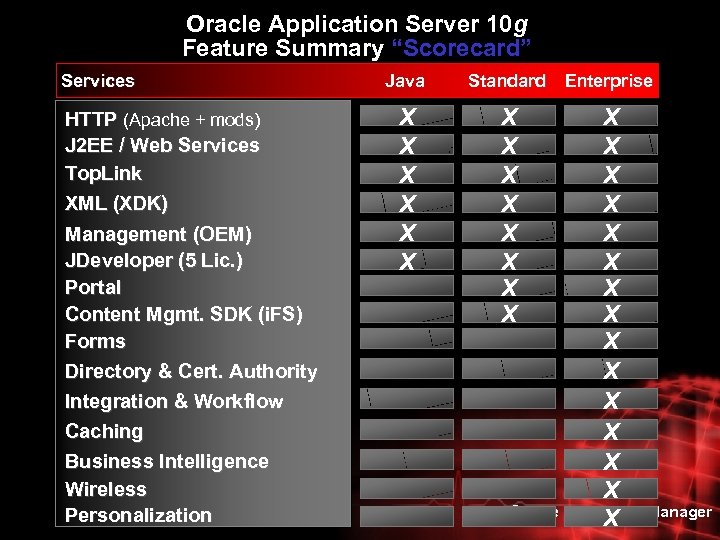Image resolution: width=720 pixels, height=540 pixels.
Task: Click the X in JDeveloper row, Enterprise column
Action: 611,261
